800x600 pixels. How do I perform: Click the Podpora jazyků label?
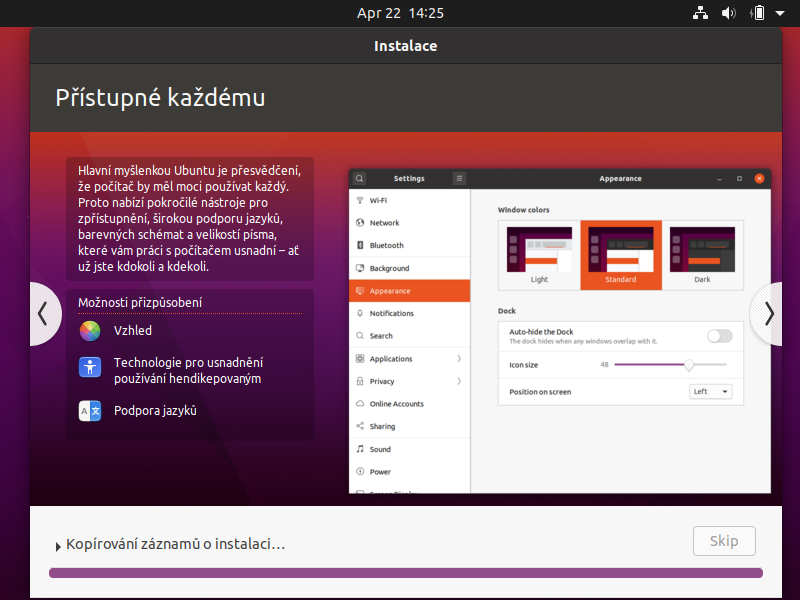click(155, 411)
